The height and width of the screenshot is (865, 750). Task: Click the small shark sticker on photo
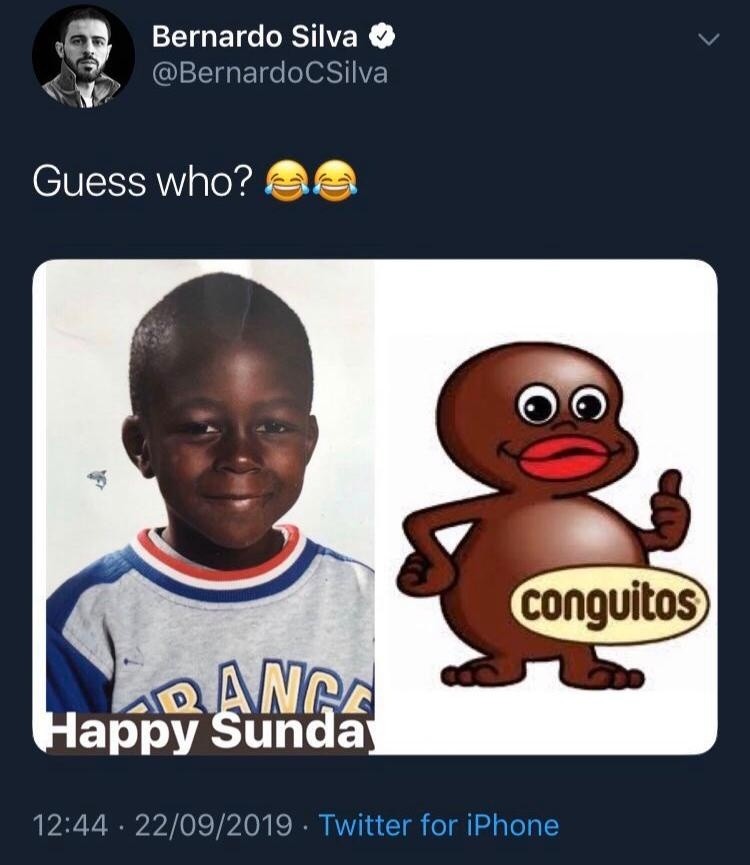click(x=98, y=478)
